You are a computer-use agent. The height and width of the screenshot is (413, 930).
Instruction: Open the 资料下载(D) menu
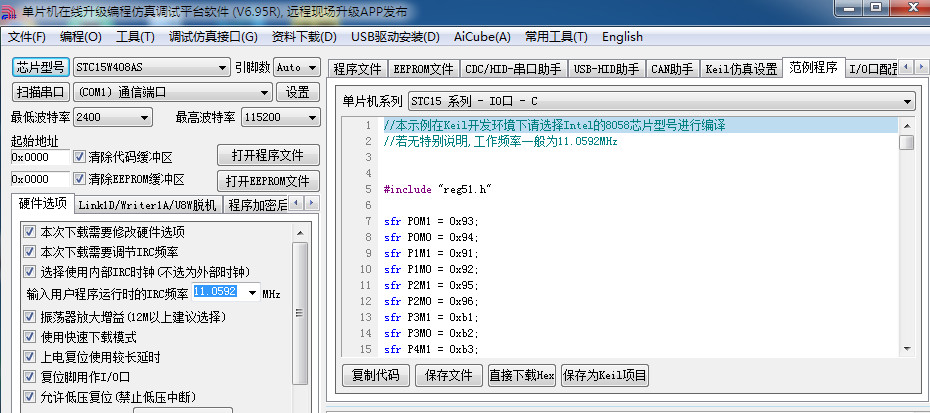click(304, 37)
